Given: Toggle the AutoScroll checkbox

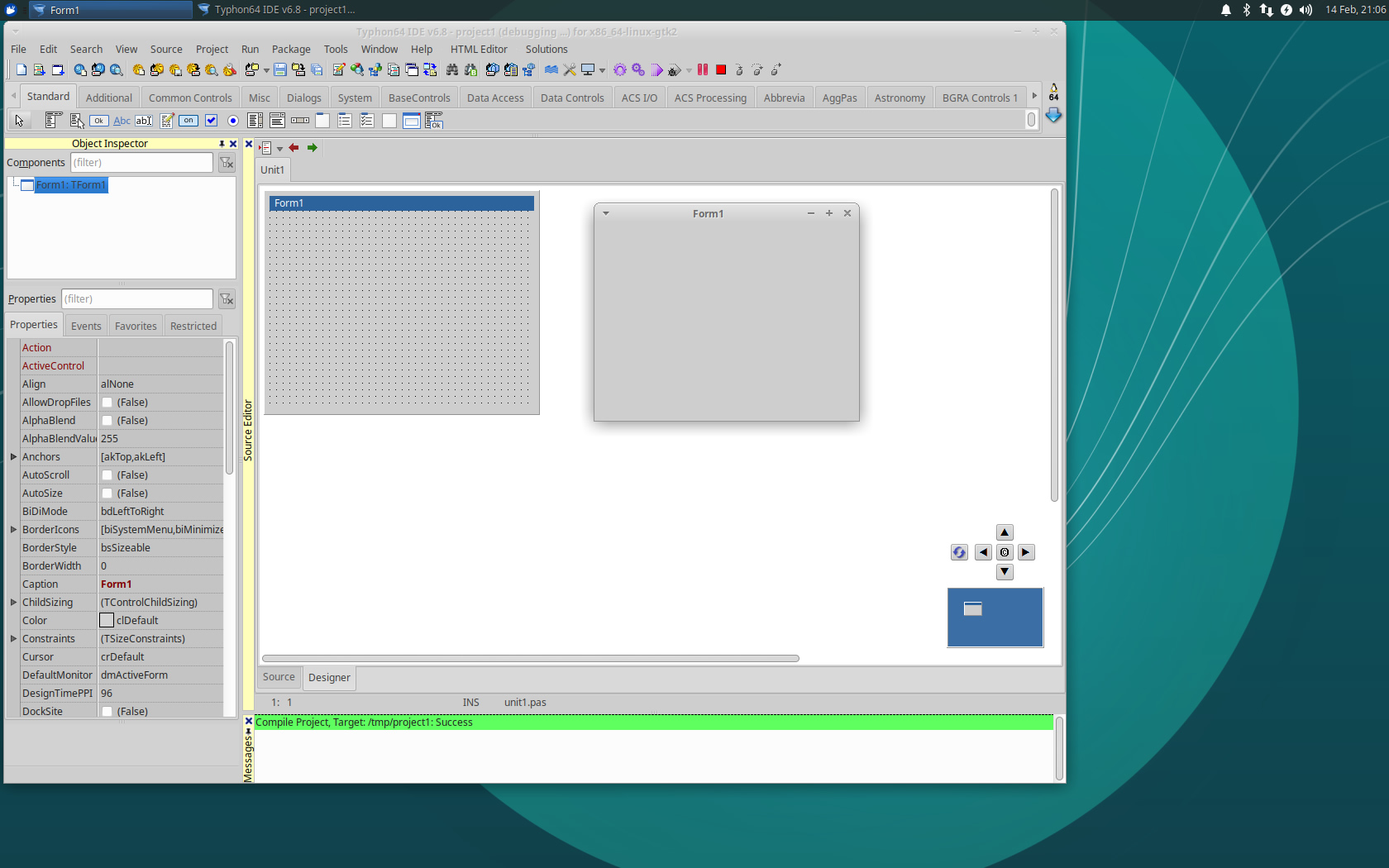Looking at the screenshot, I should (x=107, y=475).
